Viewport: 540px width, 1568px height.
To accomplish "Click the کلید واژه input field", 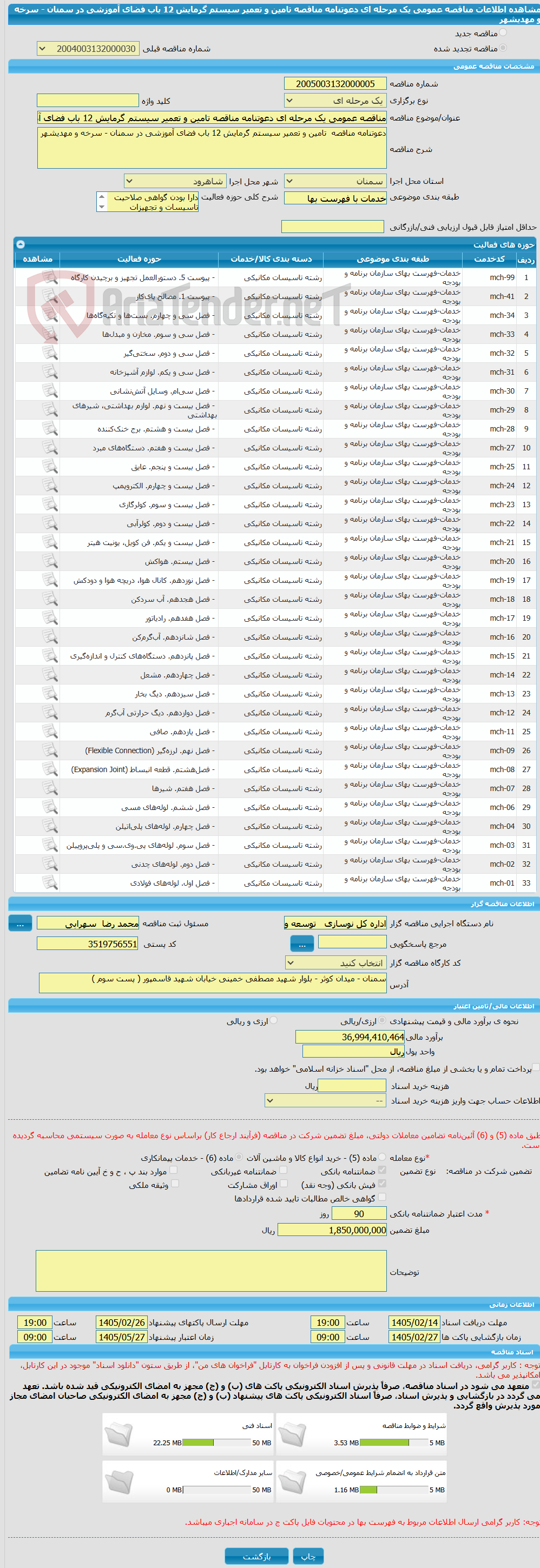I will [88, 101].
